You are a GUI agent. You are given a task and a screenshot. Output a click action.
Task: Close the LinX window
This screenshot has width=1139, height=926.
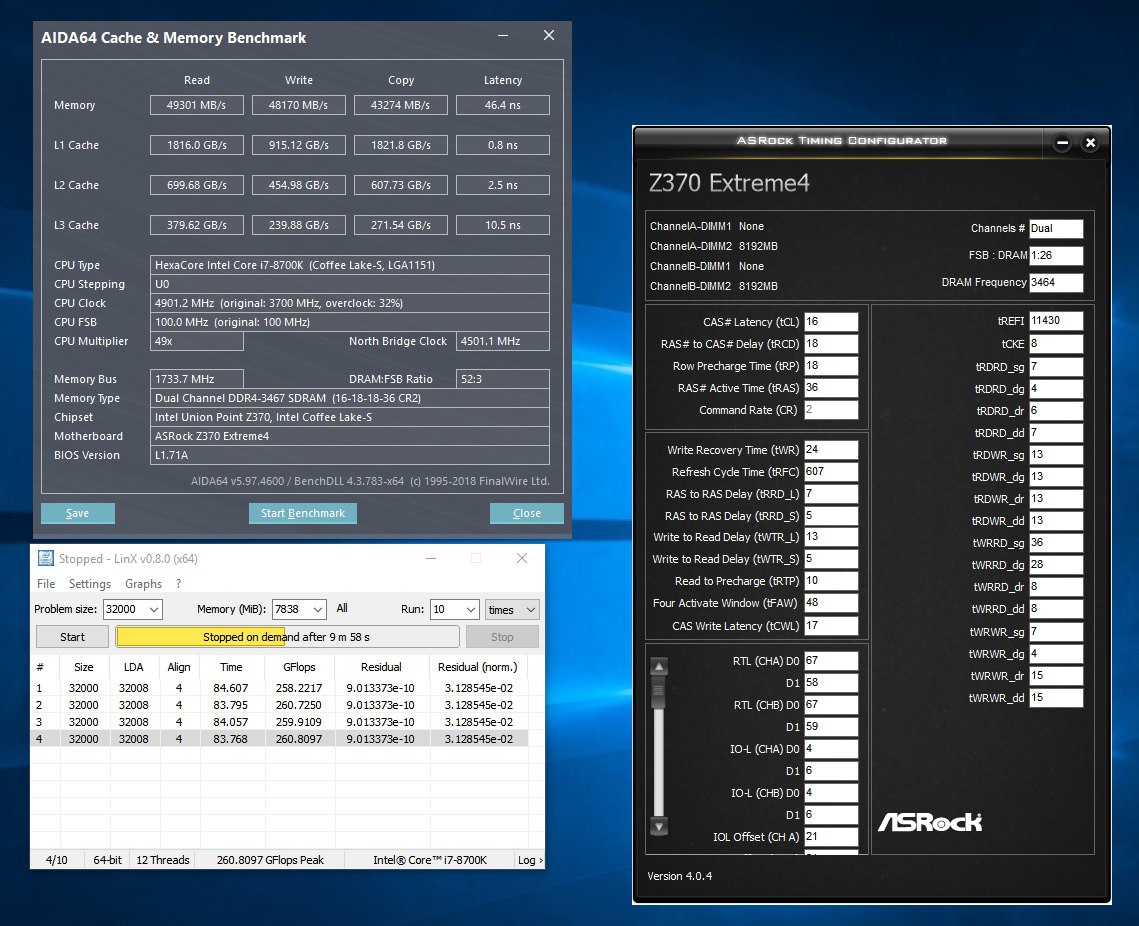click(x=522, y=558)
